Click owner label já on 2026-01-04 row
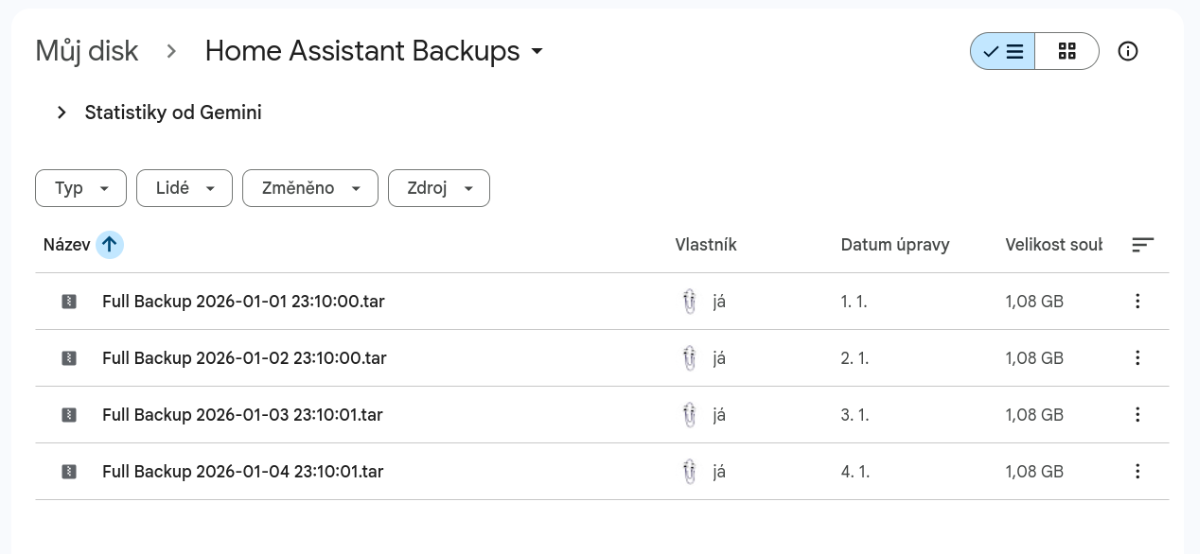The image size is (1200, 554). (x=719, y=472)
